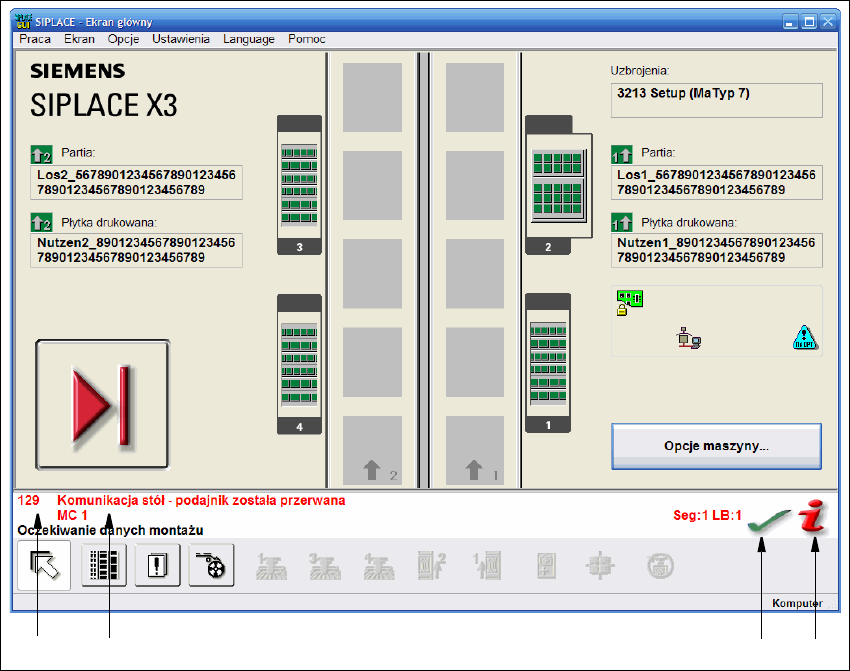Click the cyan warning triangle status icon
Screen dimensions: 850x671
pos(805,337)
